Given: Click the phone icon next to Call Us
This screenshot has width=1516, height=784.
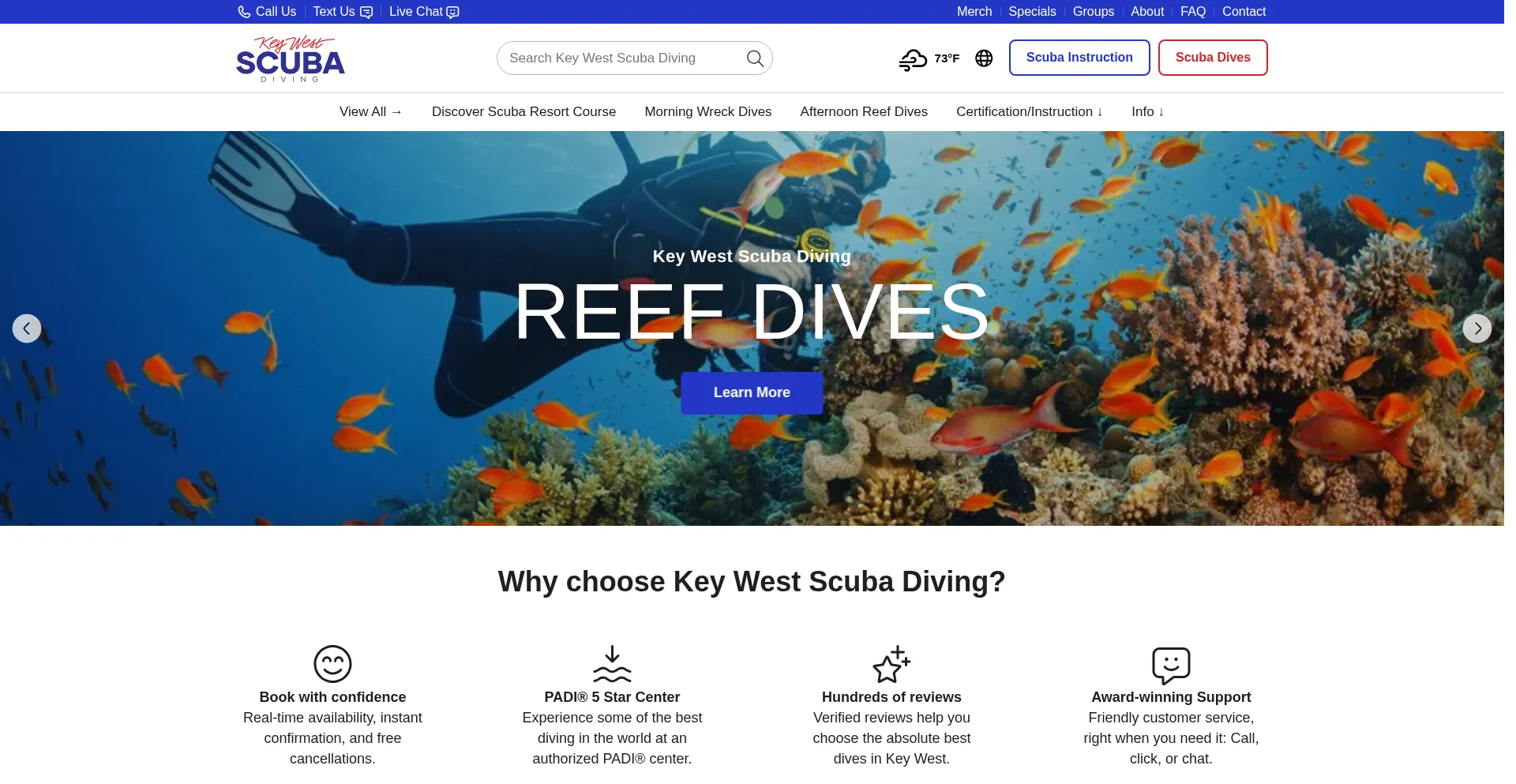Looking at the screenshot, I should pyautogui.click(x=244, y=11).
